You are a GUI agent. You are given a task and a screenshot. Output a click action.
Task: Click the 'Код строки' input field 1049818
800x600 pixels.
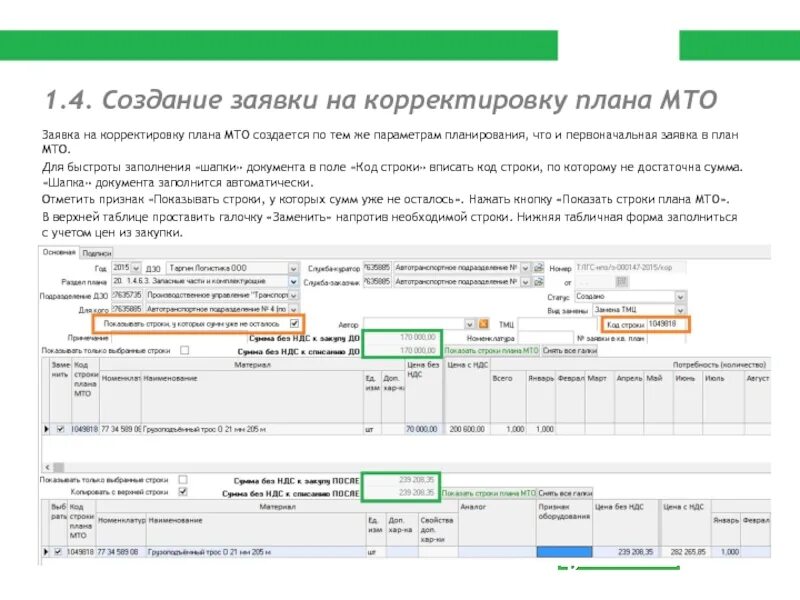tap(667, 324)
